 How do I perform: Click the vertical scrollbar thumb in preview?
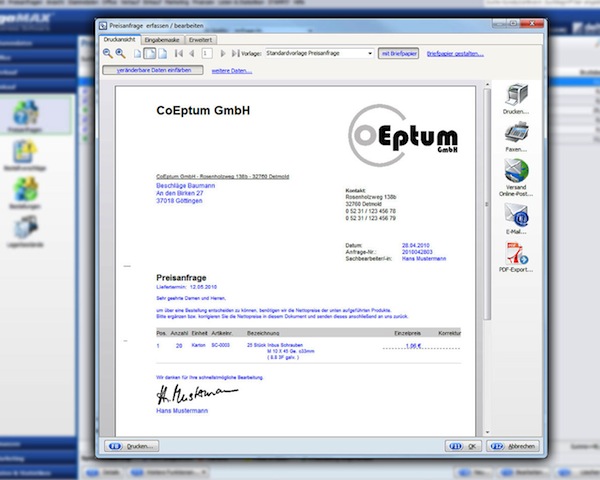click(x=487, y=204)
